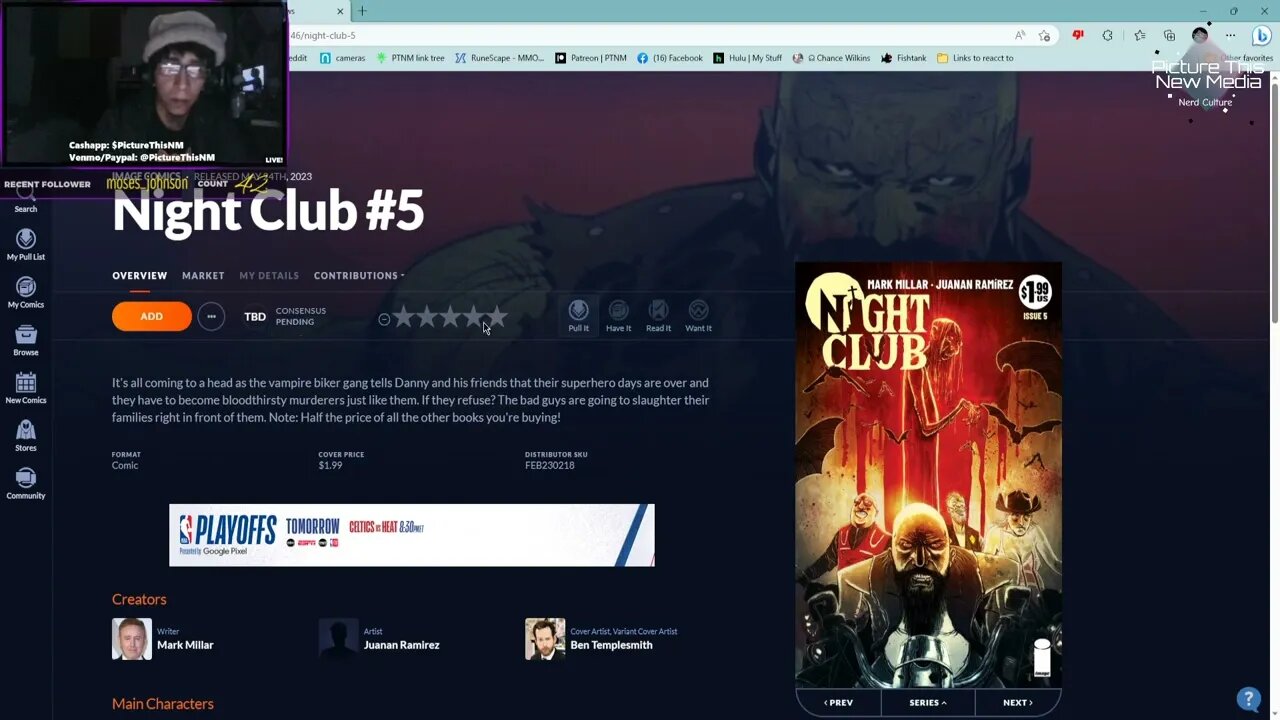Open the Favorites list icon
1280x720 pixels.
tap(1139, 35)
